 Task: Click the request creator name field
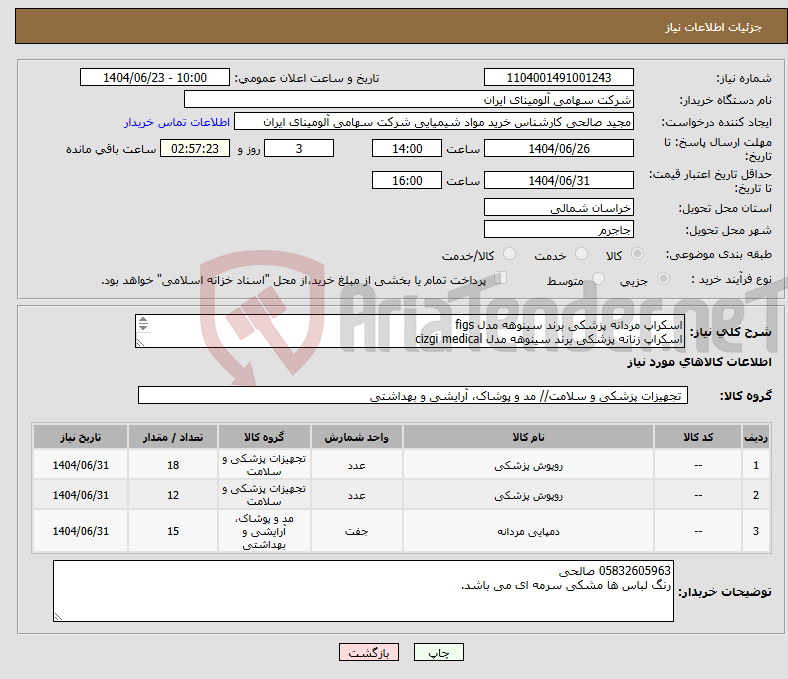click(x=434, y=122)
